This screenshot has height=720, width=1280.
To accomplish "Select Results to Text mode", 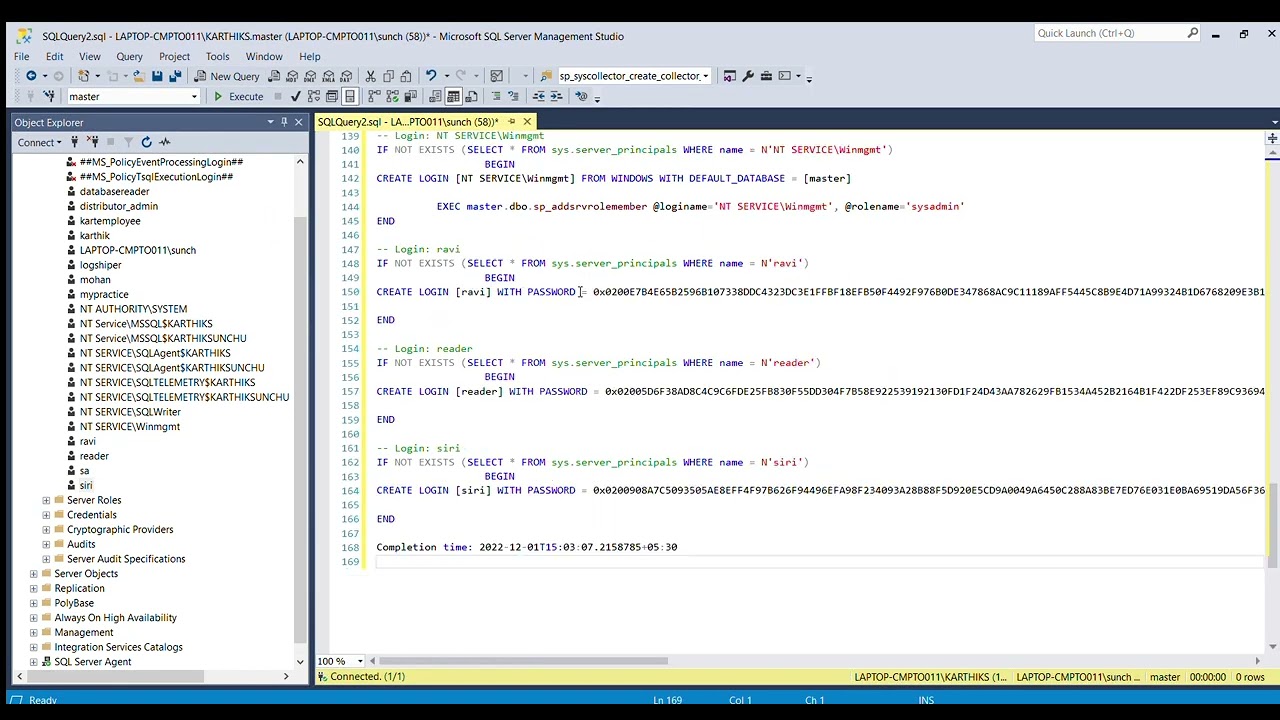I will point(435,97).
